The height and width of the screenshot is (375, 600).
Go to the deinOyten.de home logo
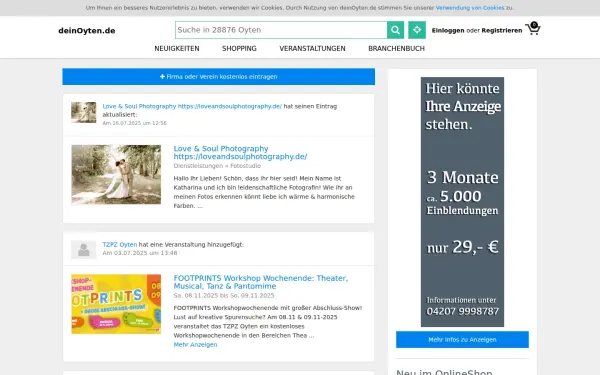(x=87, y=31)
